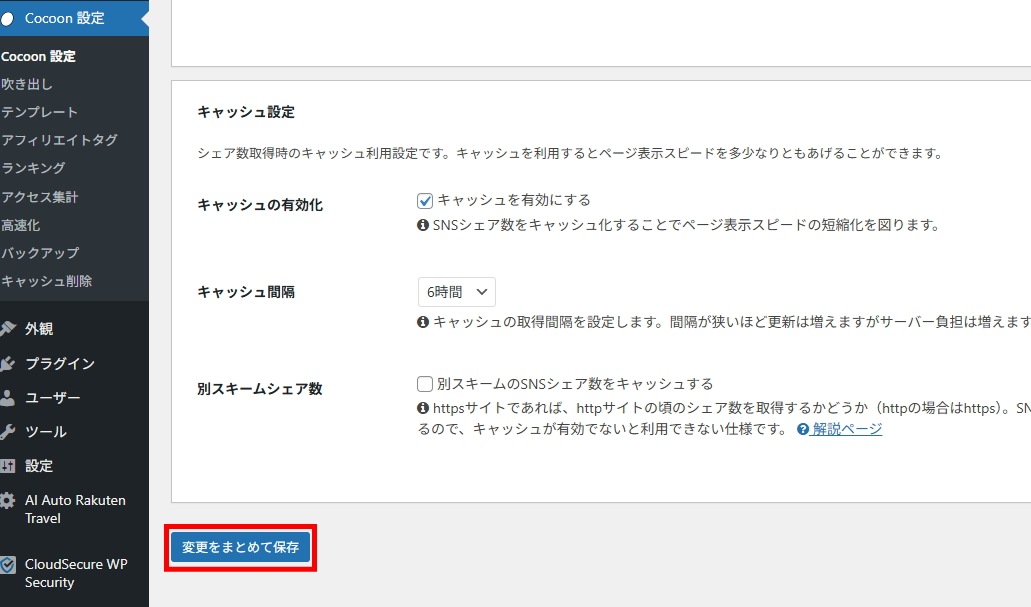The image size is (1031, 607).
Task: Click the 外観 paintbrush icon
Action: coord(8,329)
